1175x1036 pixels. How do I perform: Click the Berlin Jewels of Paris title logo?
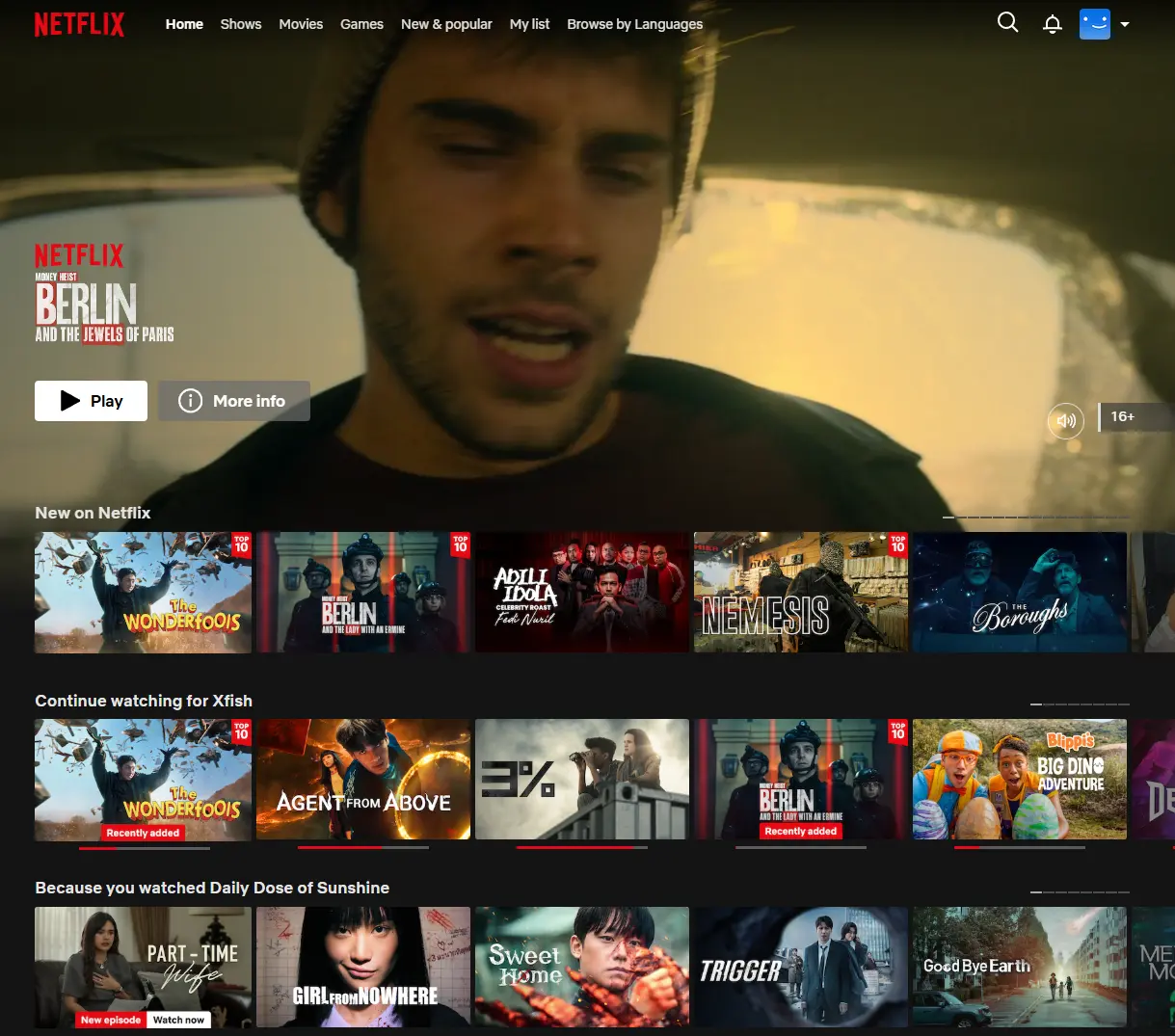pyautogui.click(x=104, y=294)
